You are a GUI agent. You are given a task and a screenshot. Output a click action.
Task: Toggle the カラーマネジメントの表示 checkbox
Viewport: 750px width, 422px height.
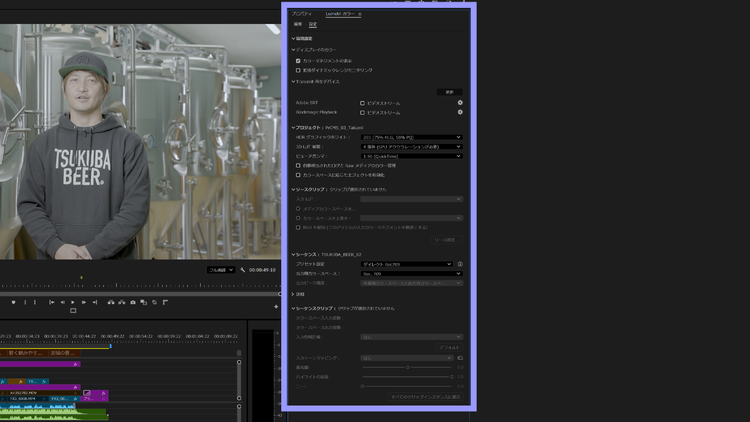pos(298,61)
